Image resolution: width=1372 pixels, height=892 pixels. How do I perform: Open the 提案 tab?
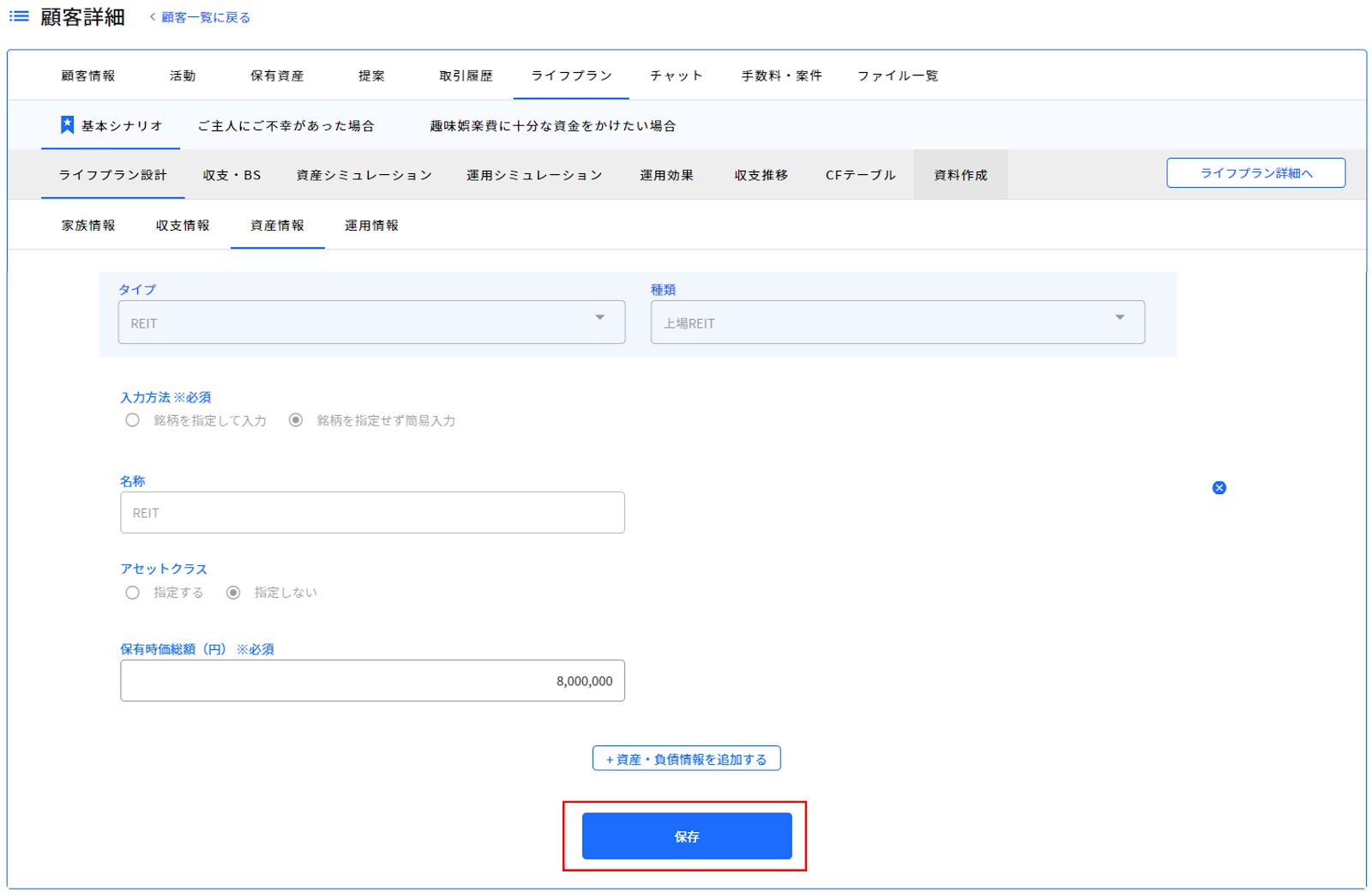coord(371,75)
